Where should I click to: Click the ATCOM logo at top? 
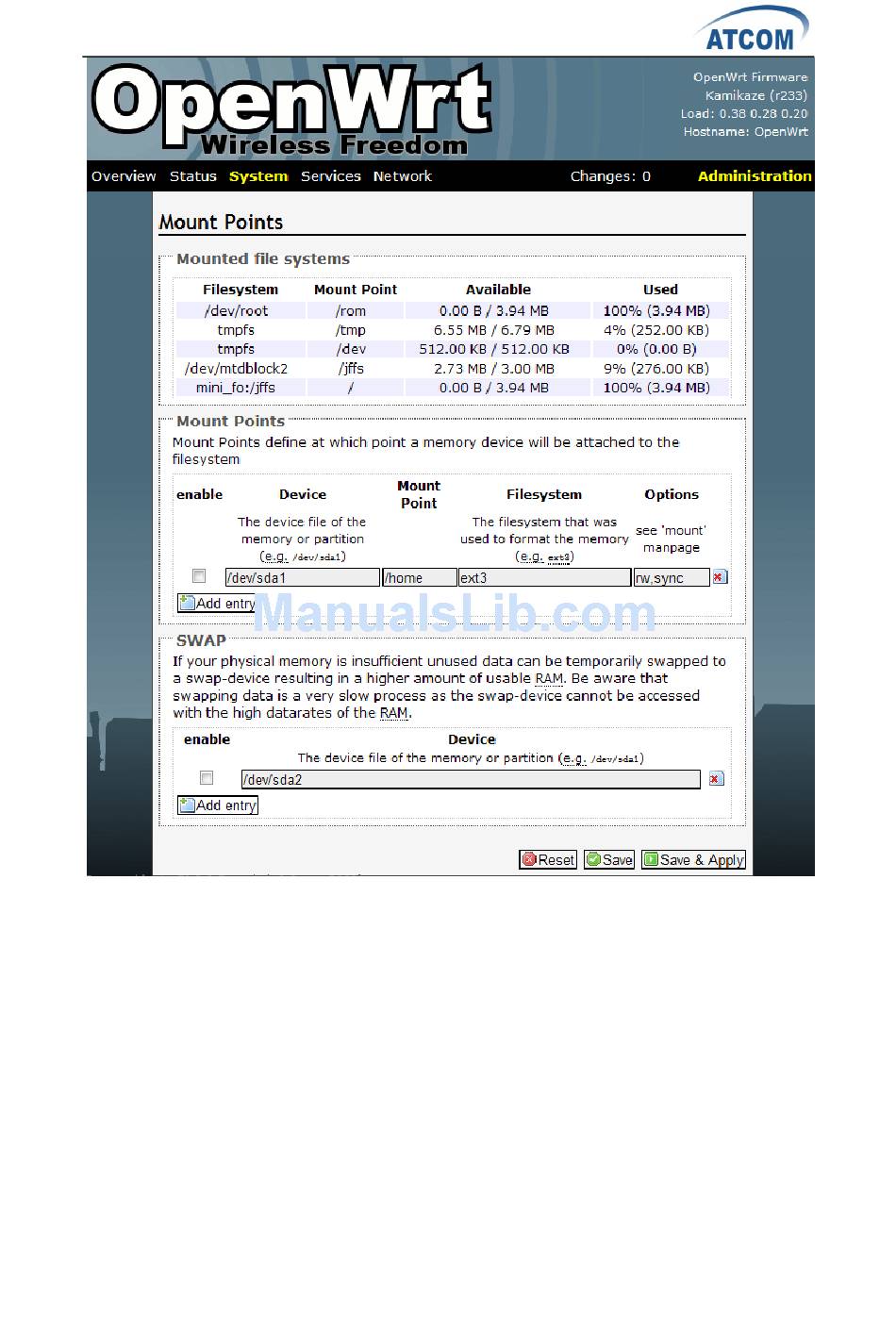click(x=752, y=30)
